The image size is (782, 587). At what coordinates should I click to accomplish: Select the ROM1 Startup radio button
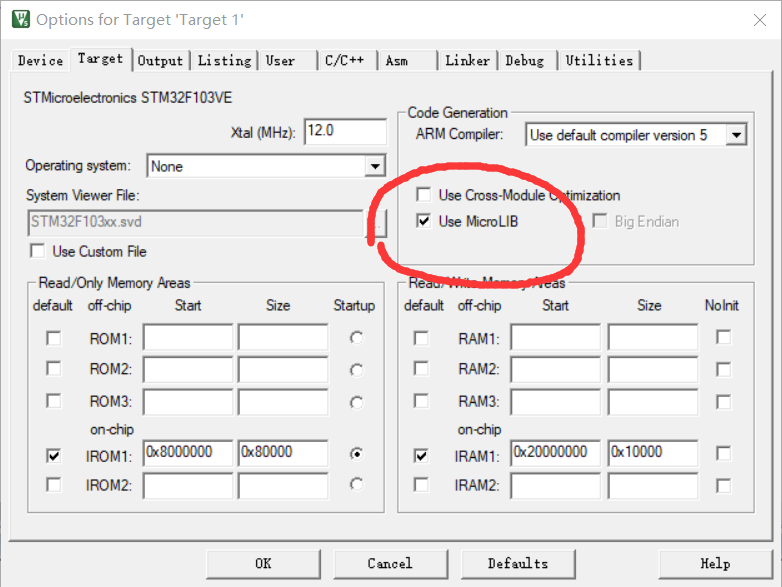(356, 338)
